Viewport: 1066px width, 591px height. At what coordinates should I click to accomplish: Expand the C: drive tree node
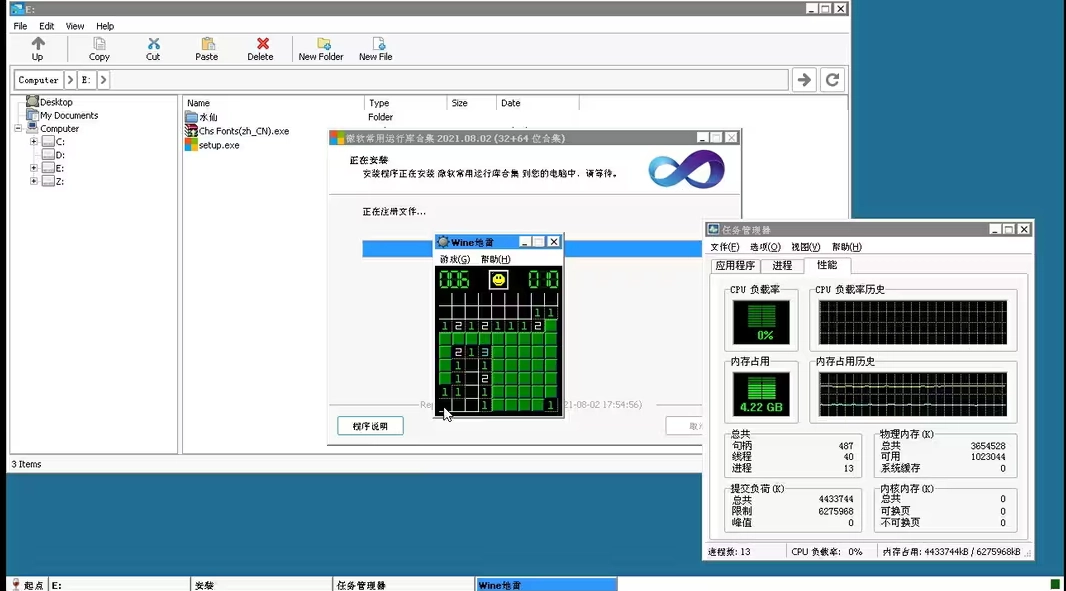(34, 142)
